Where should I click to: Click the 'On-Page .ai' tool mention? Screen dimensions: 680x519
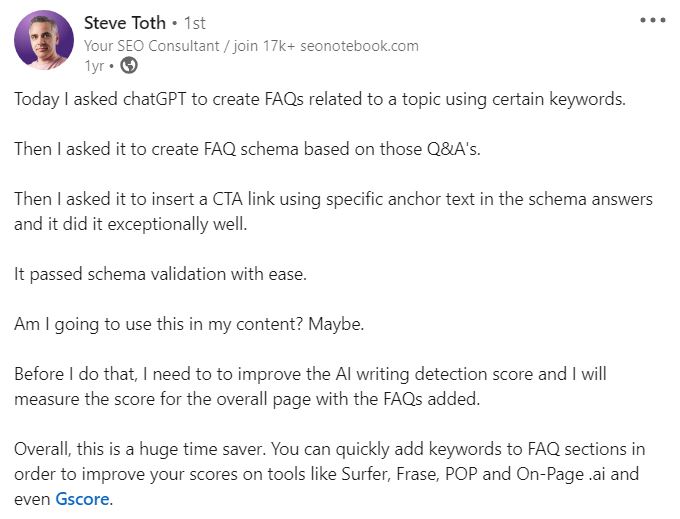pos(560,474)
